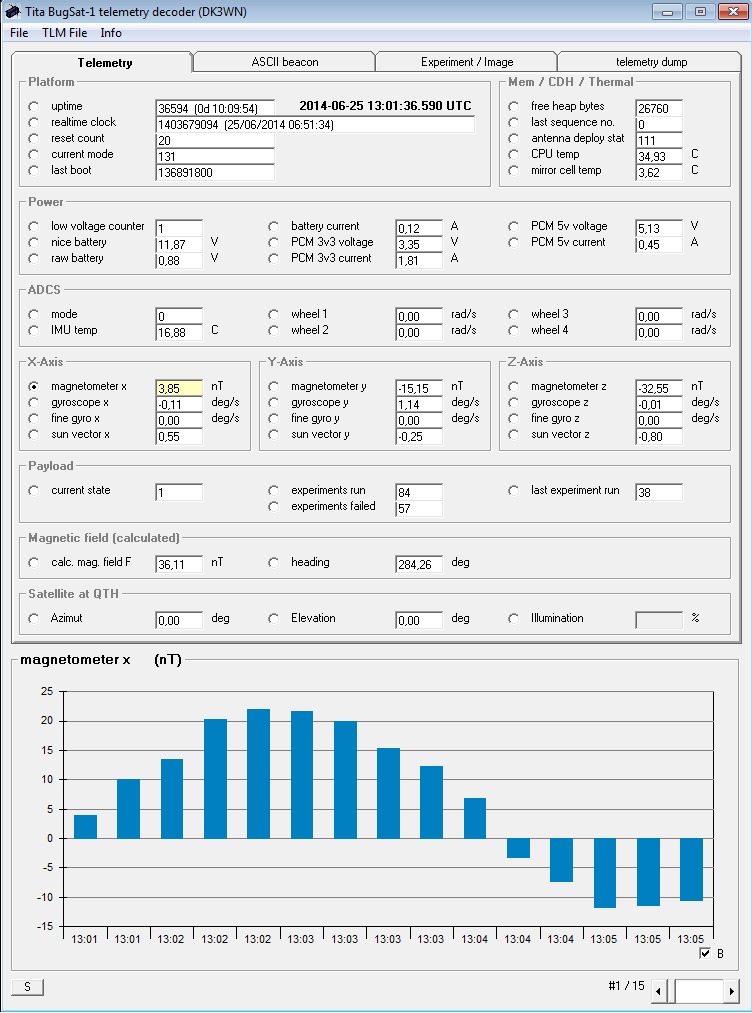Toggle the B checkbox under the chart
The width and height of the screenshot is (752, 1013).
click(705, 954)
